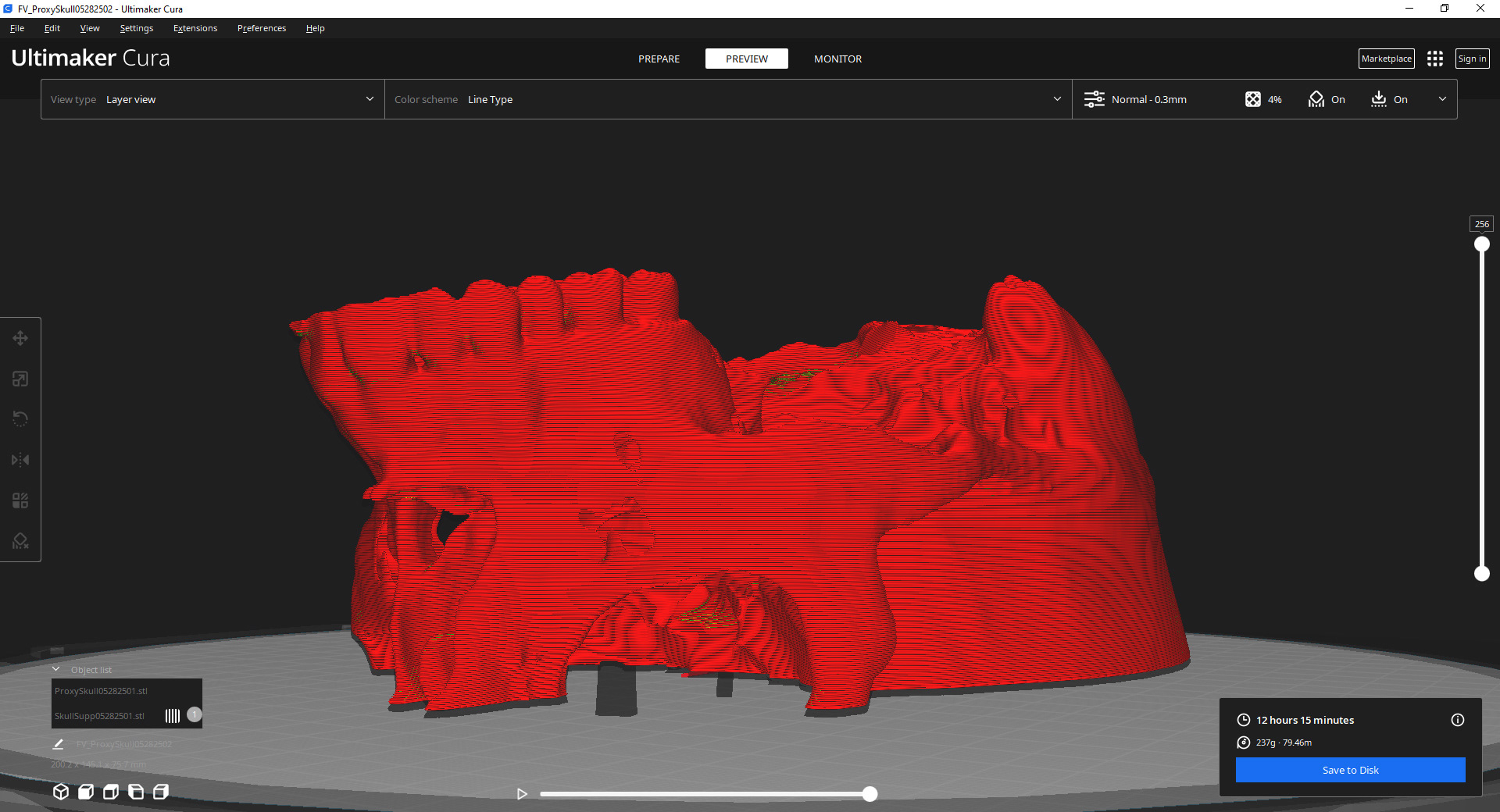The image size is (1500, 812).
Task: Click the Normal - 0.3mm profile label
Action: point(1149,99)
